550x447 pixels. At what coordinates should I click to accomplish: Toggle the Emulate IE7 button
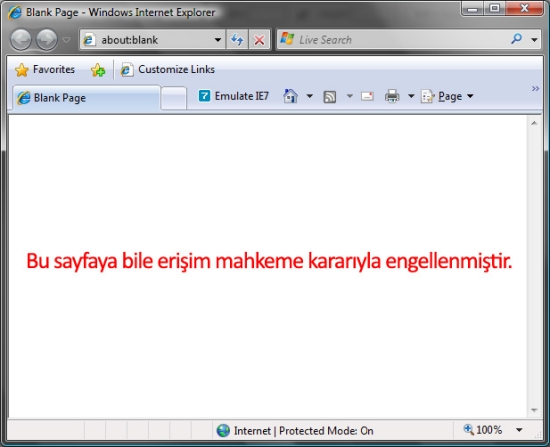tap(234, 96)
